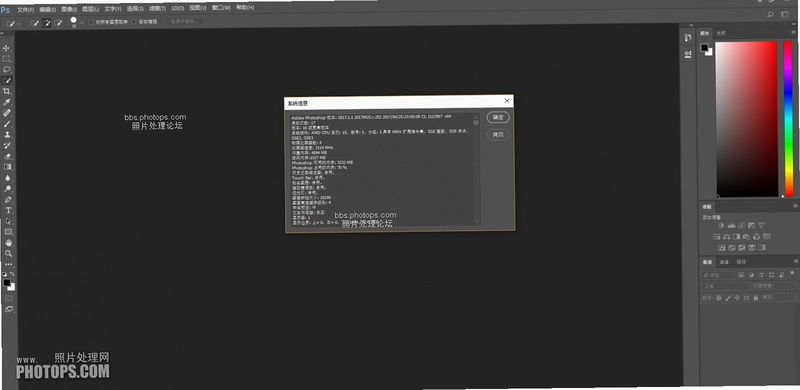The image size is (800, 390).
Task: Select the Rectangle shape tool
Action: (8, 232)
